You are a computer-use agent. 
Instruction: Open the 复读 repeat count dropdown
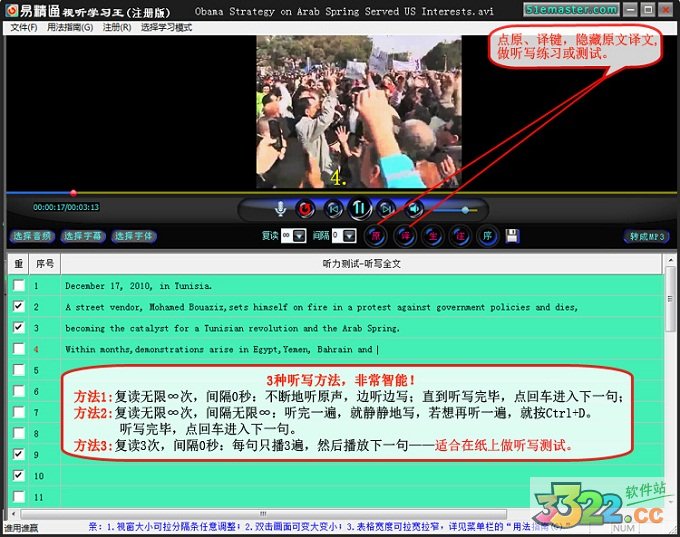[x=299, y=236]
